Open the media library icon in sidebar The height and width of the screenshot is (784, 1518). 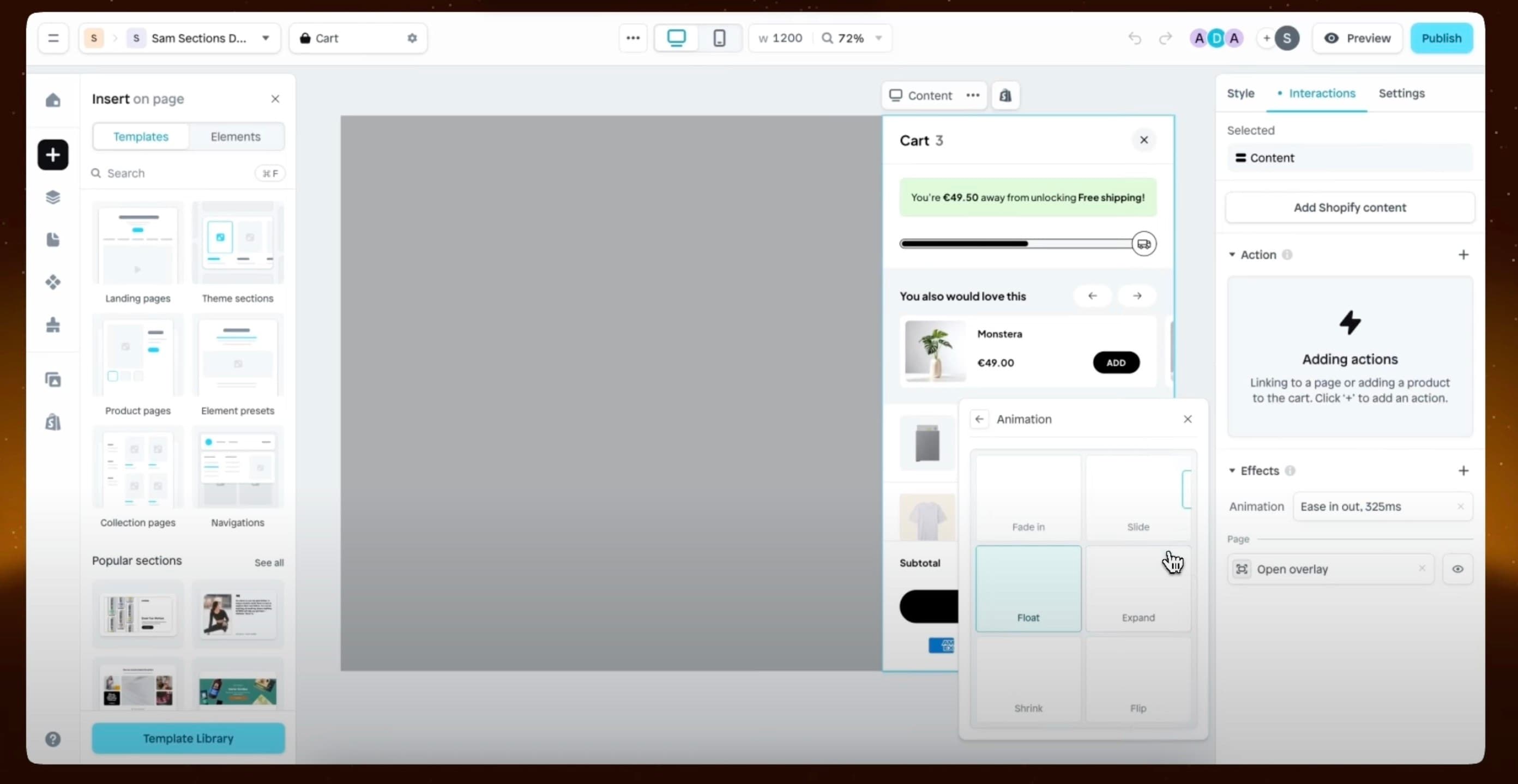pyautogui.click(x=53, y=380)
